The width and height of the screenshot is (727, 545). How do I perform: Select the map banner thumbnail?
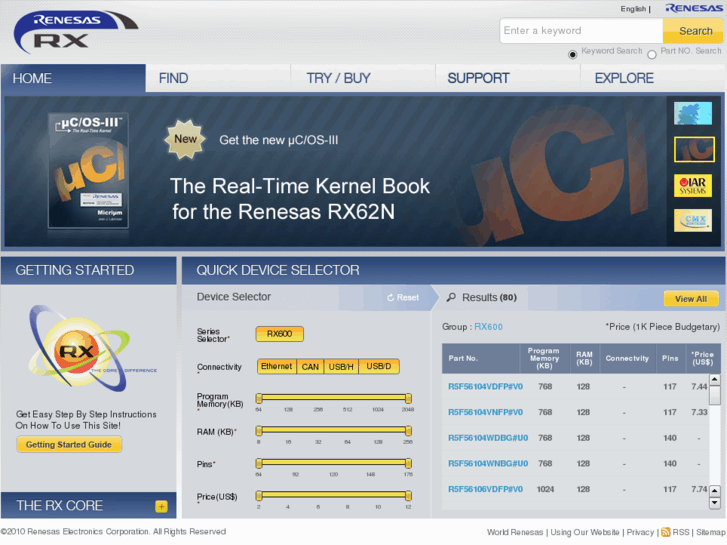[x=693, y=113]
